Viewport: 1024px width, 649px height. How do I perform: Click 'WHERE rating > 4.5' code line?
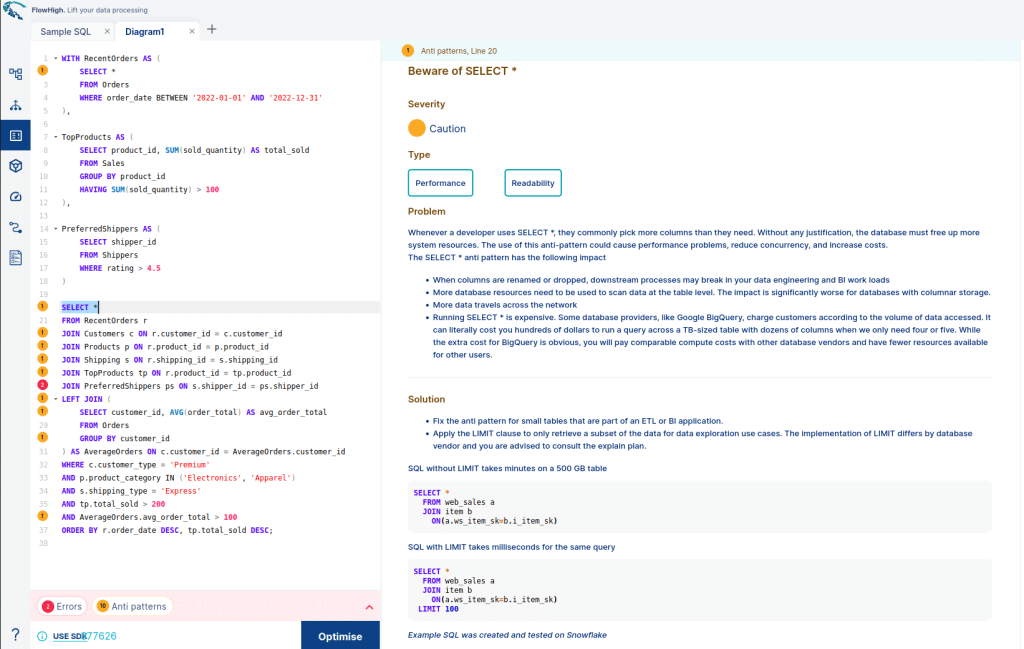[120, 268]
